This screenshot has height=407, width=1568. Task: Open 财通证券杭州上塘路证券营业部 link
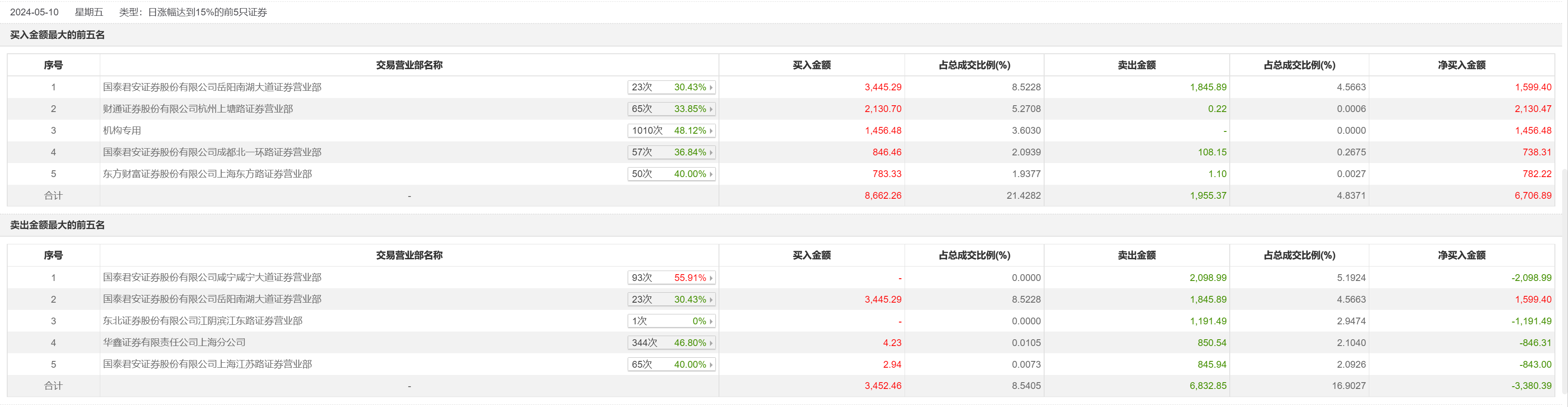click(x=198, y=109)
